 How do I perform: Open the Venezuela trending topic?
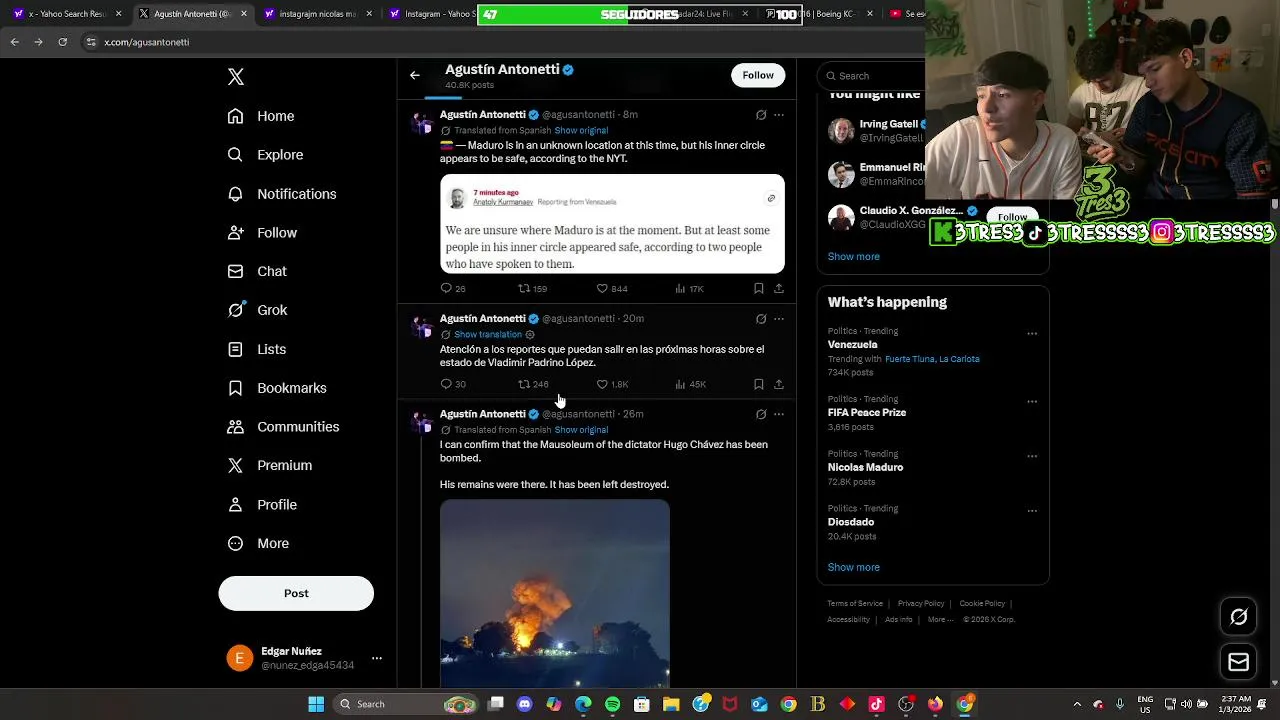pos(852,345)
